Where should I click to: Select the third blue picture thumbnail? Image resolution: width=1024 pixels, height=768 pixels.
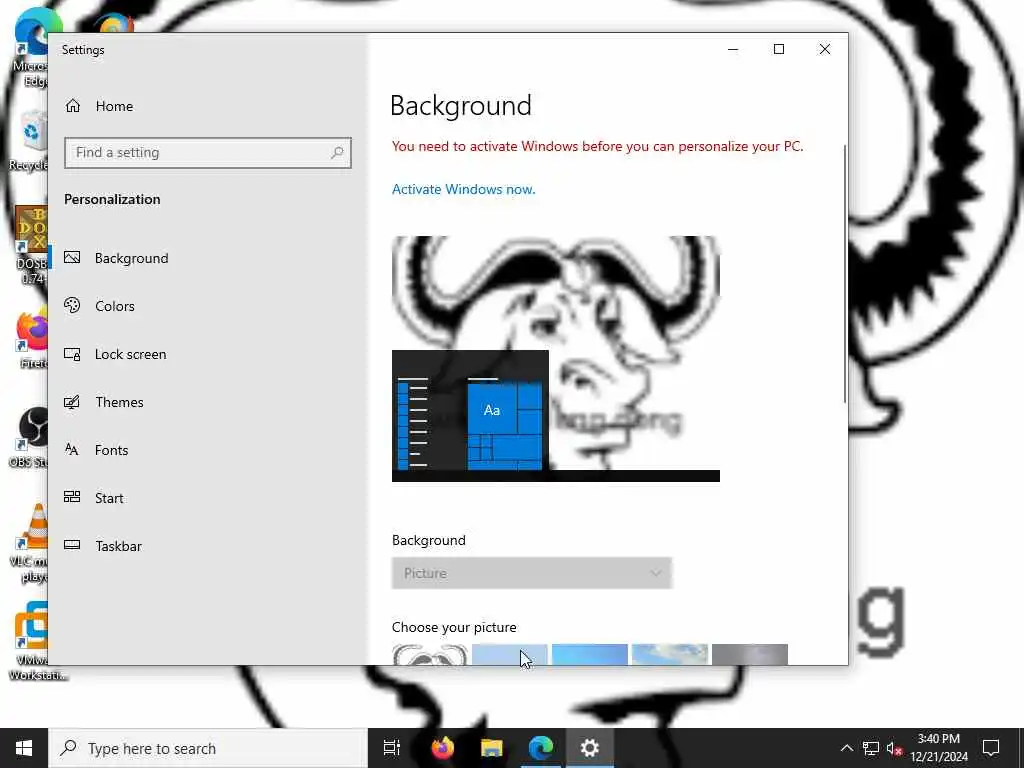pyautogui.click(x=590, y=654)
